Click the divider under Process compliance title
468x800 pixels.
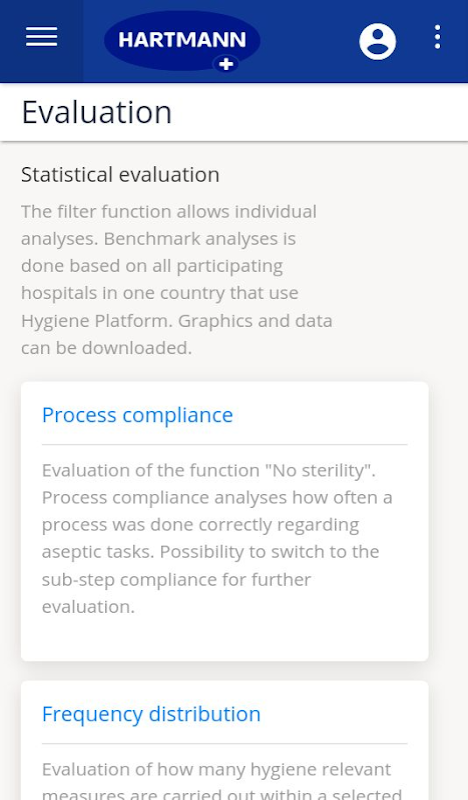225,444
